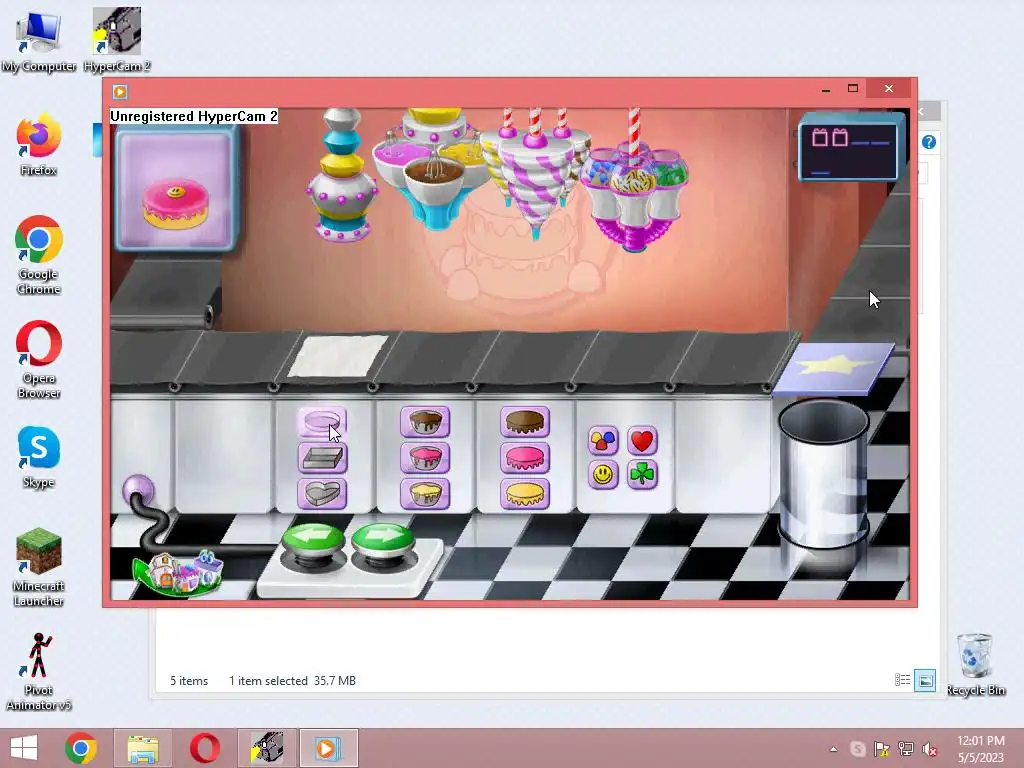
Task: Choose the pink strawberry batter bowl
Action: click(425, 458)
